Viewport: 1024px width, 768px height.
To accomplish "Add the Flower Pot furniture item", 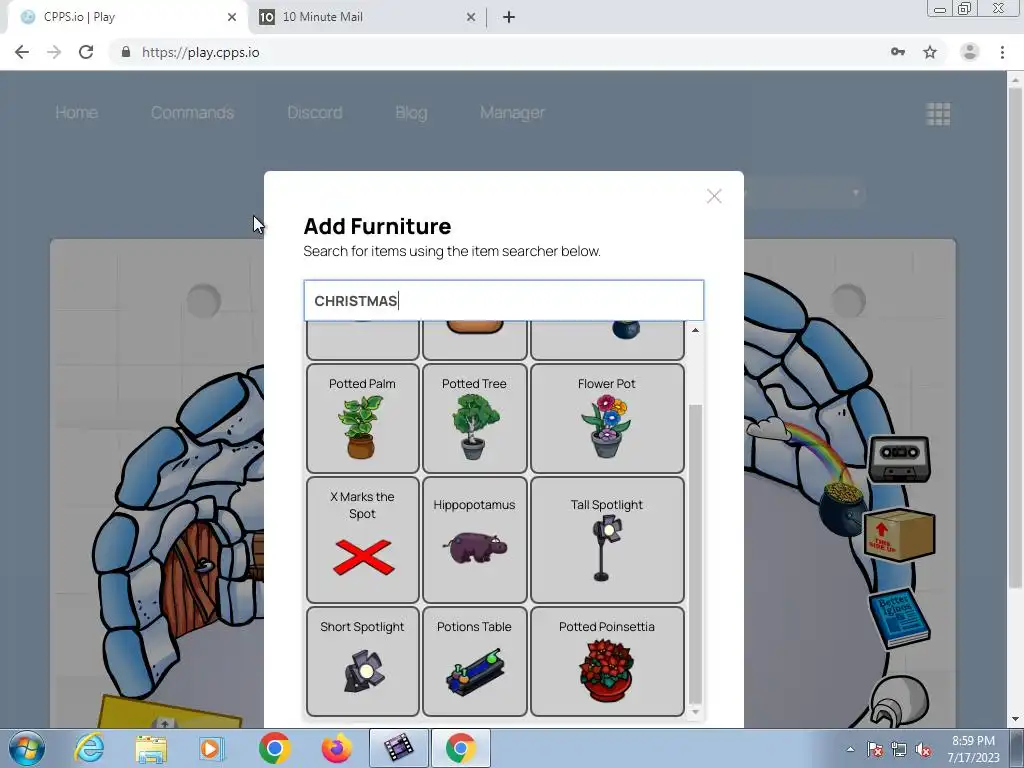I will click(x=607, y=419).
